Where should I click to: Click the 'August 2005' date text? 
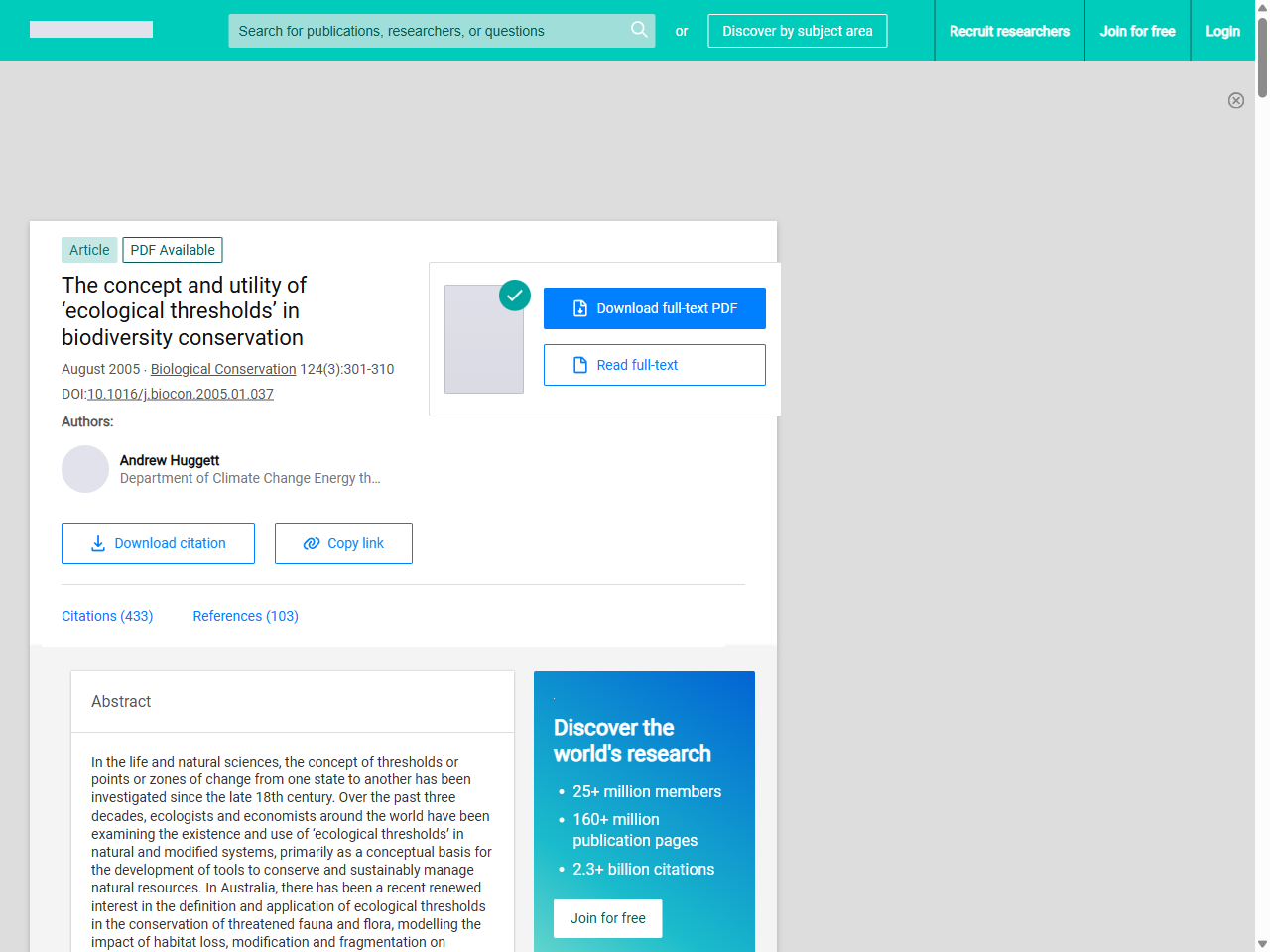[101, 369]
